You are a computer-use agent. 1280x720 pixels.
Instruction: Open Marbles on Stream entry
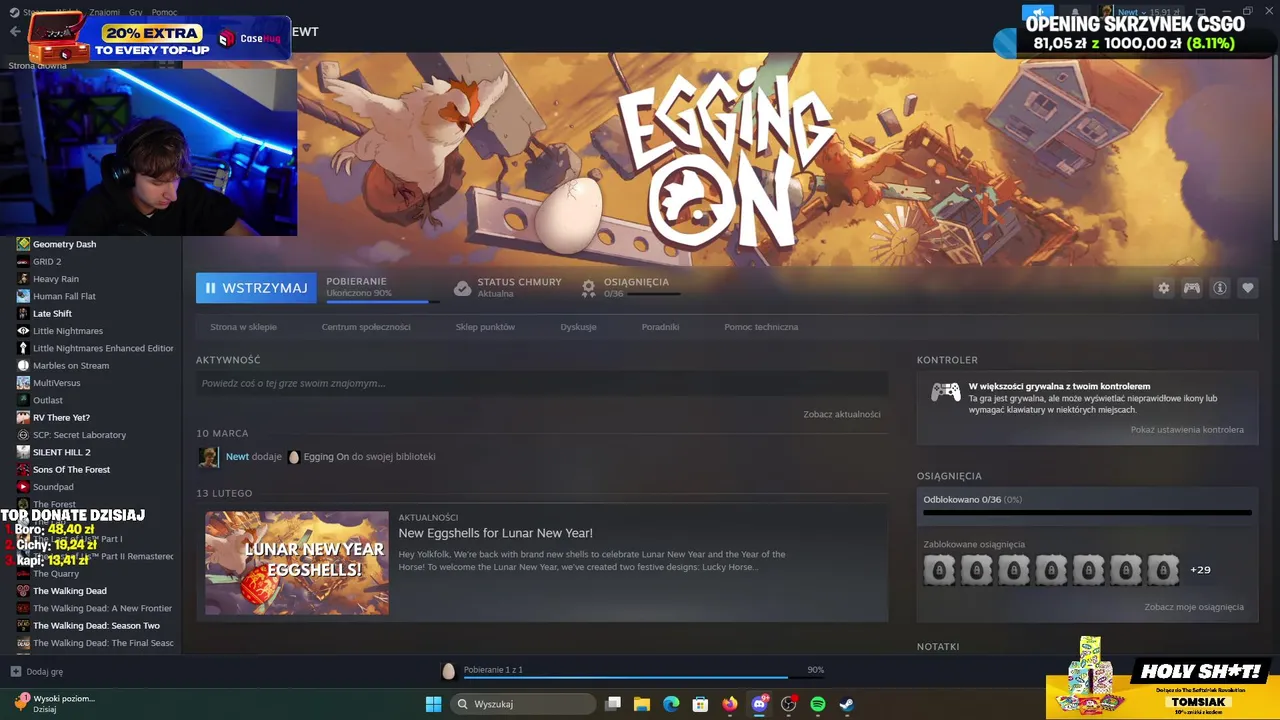tap(71, 366)
